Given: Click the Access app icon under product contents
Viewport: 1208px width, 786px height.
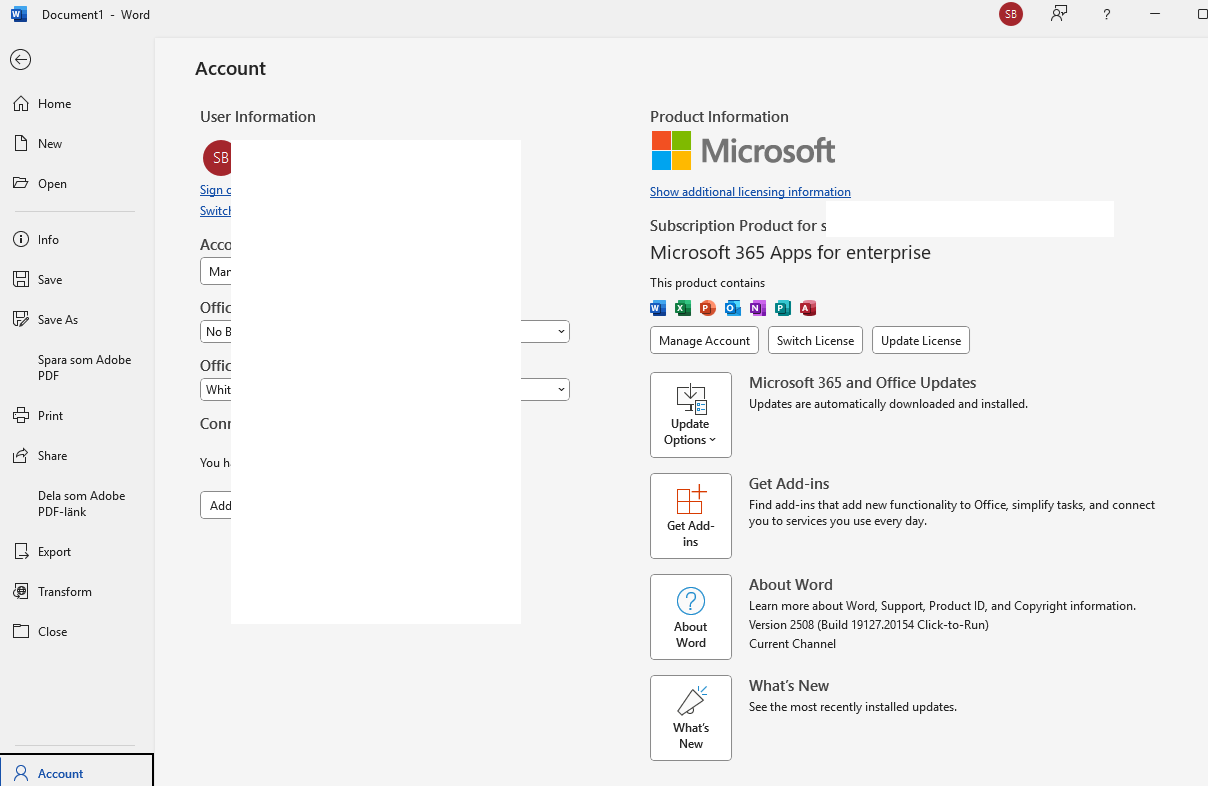Looking at the screenshot, I should [808, 308].
